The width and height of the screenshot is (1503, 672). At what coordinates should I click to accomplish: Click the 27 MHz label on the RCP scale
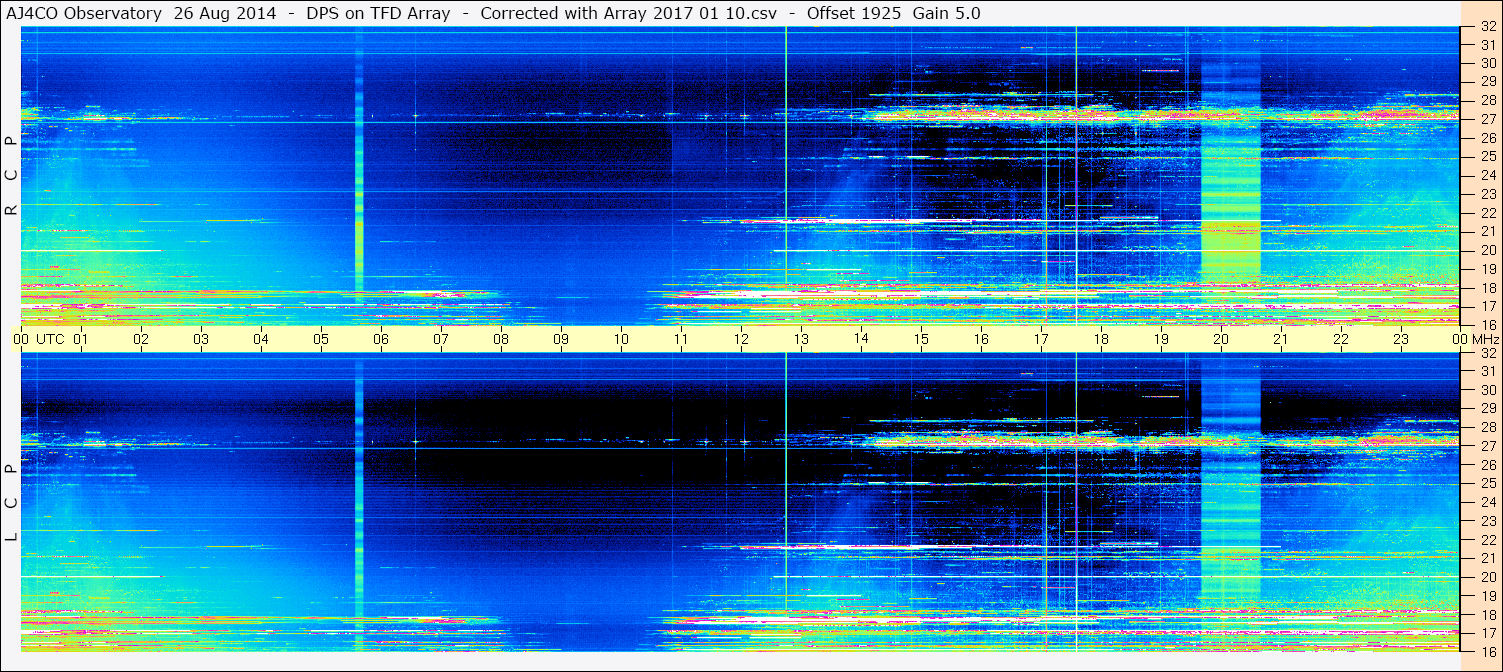tap(1487, 119)
